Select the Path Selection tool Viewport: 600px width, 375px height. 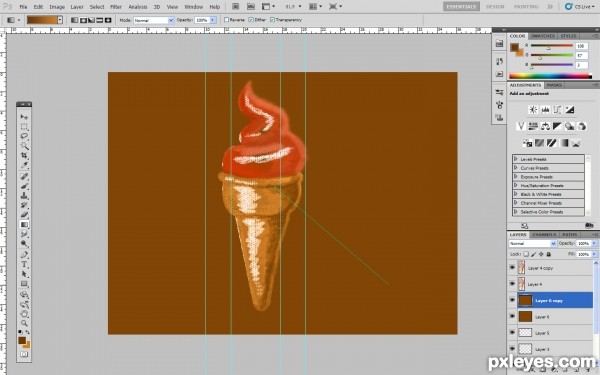[x=24, y=274]
